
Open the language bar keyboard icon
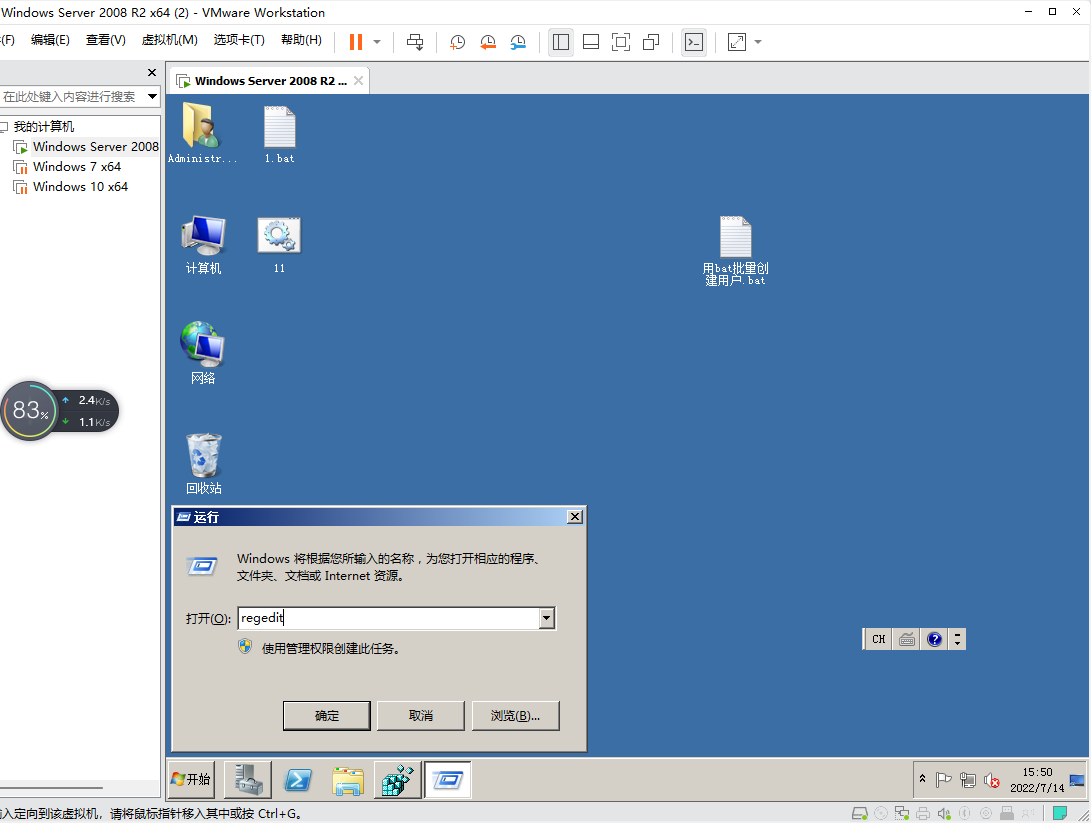pyautogui.click(x=907, y=639)
